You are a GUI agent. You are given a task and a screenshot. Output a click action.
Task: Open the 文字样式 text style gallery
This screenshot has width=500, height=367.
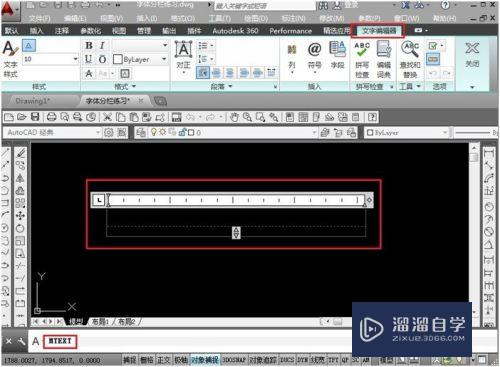point(10,58)
